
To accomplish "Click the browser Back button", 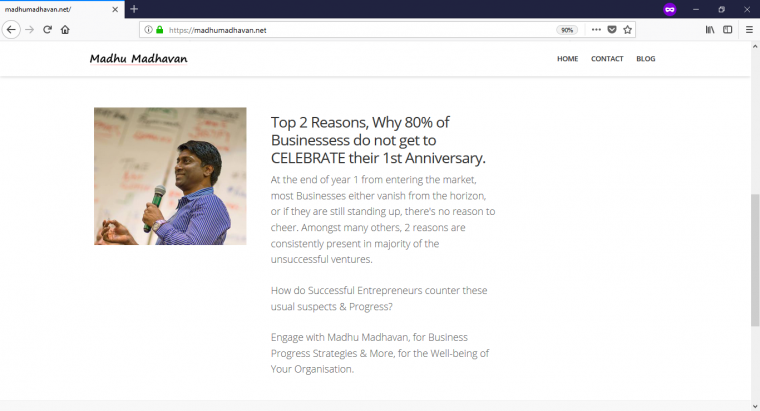I will pyautogui.click(x=11, y=30).
